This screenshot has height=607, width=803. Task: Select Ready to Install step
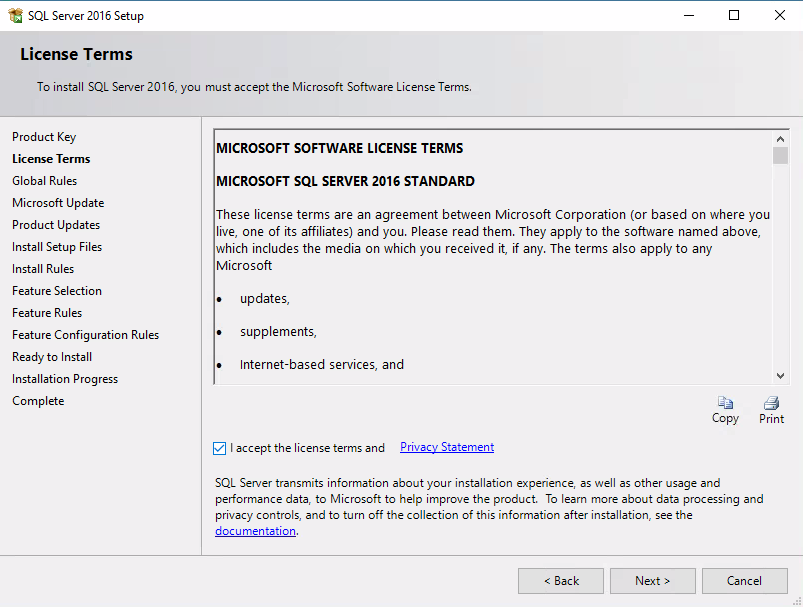(x=51, y=356)
